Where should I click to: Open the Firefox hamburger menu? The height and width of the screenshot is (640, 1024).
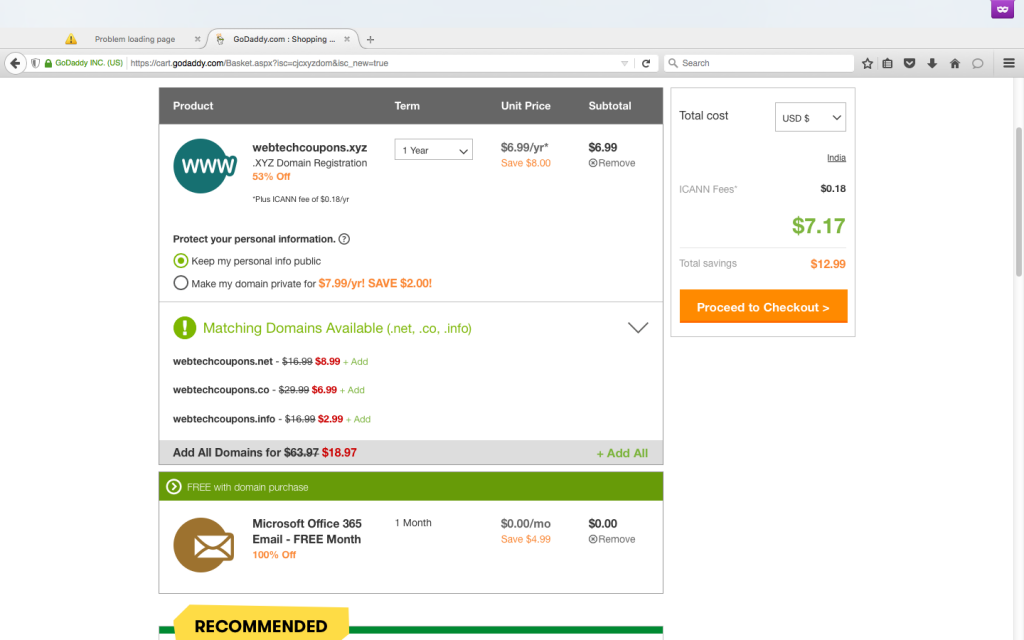click(1008, 63)
